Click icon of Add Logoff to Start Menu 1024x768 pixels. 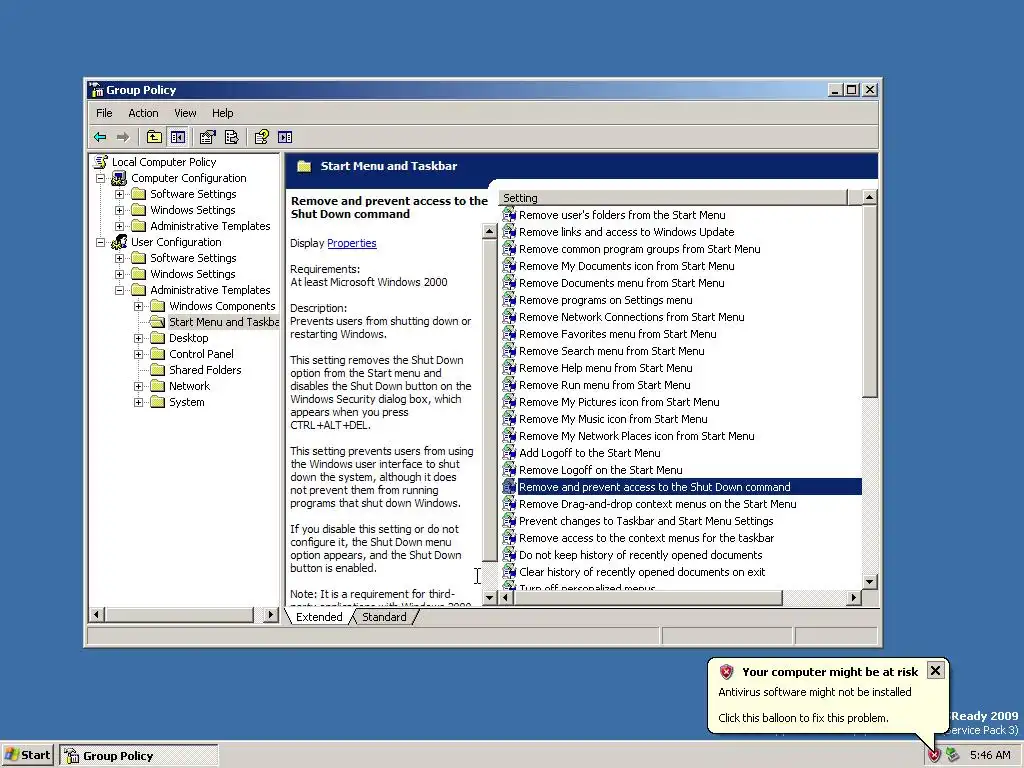509,453
